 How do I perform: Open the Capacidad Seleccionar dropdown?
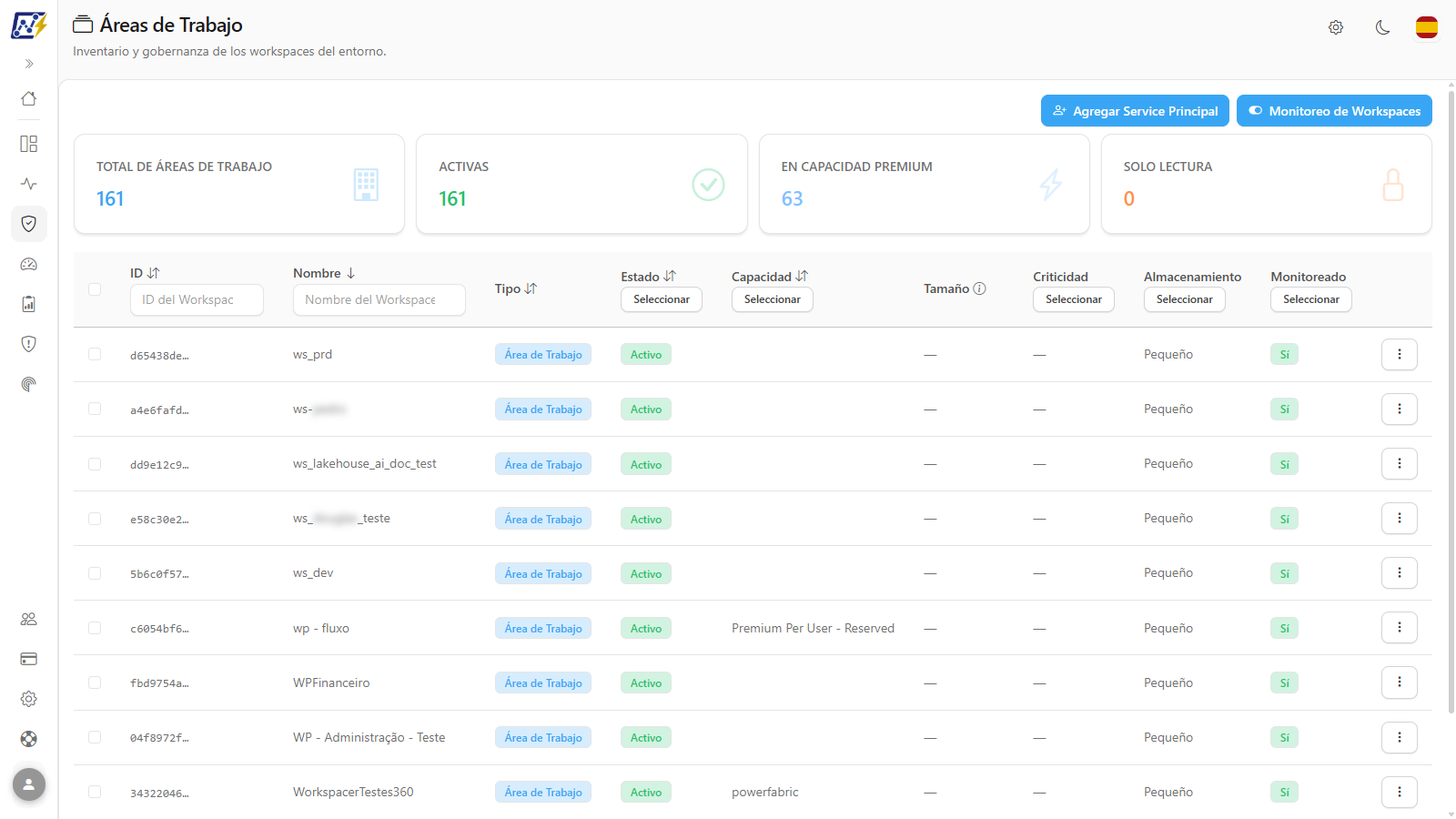point(773,299)
